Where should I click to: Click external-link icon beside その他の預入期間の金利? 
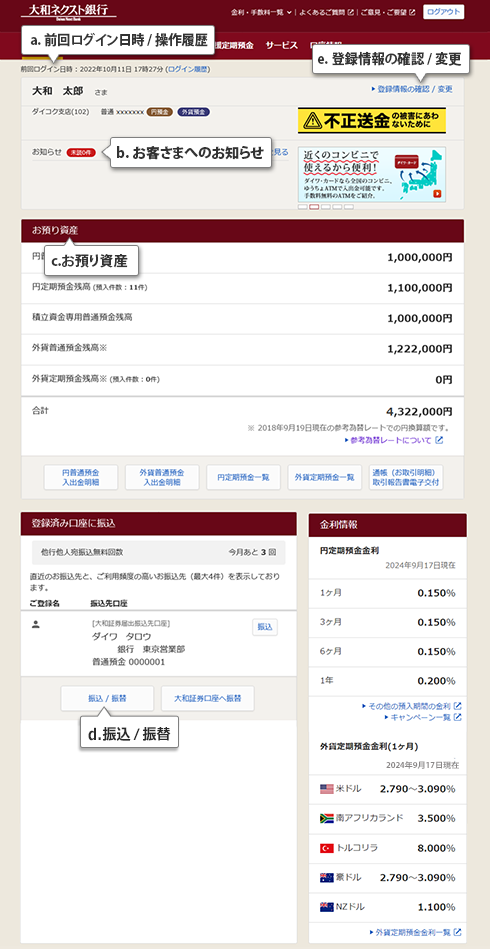tap(458, 706)
